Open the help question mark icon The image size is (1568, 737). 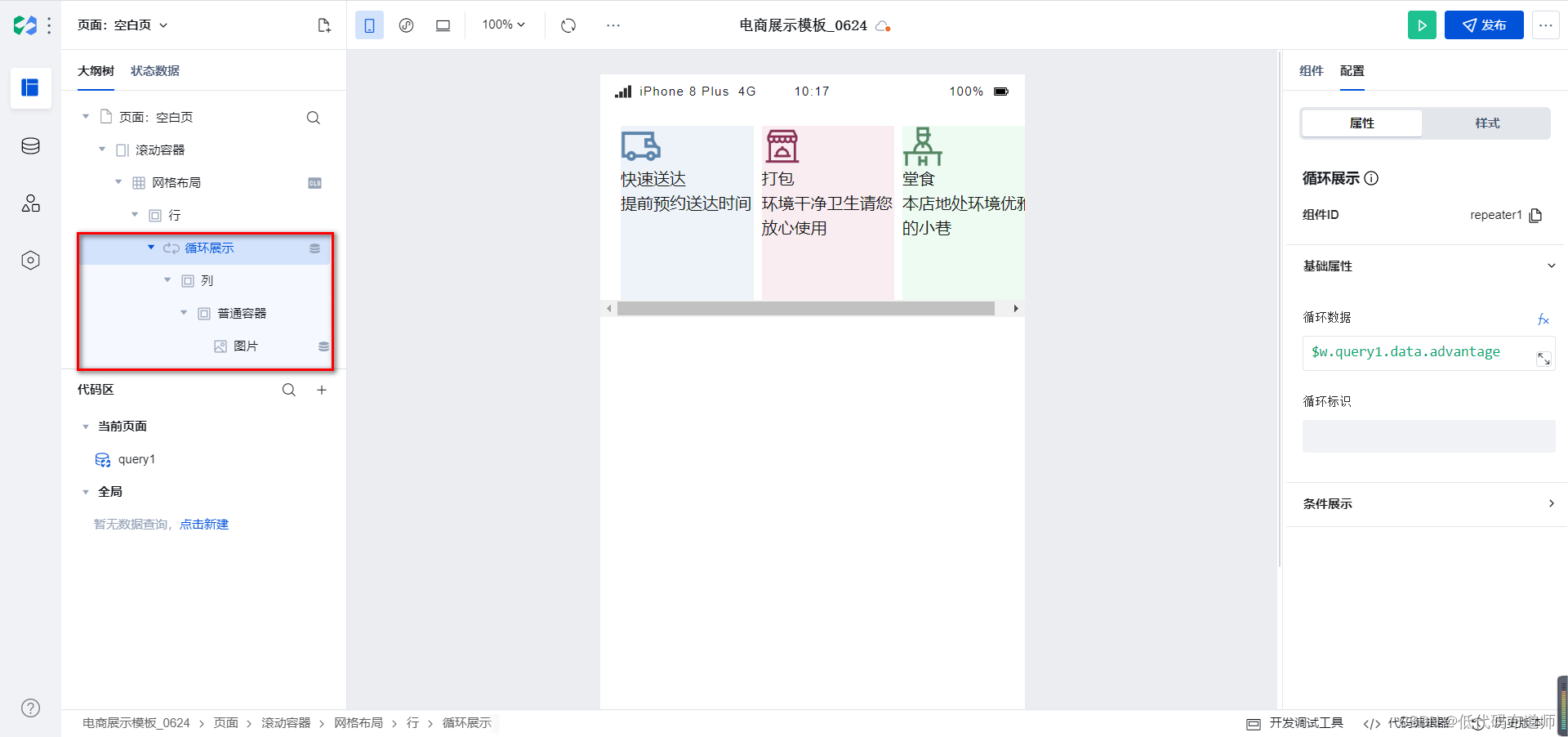point(31,708)
